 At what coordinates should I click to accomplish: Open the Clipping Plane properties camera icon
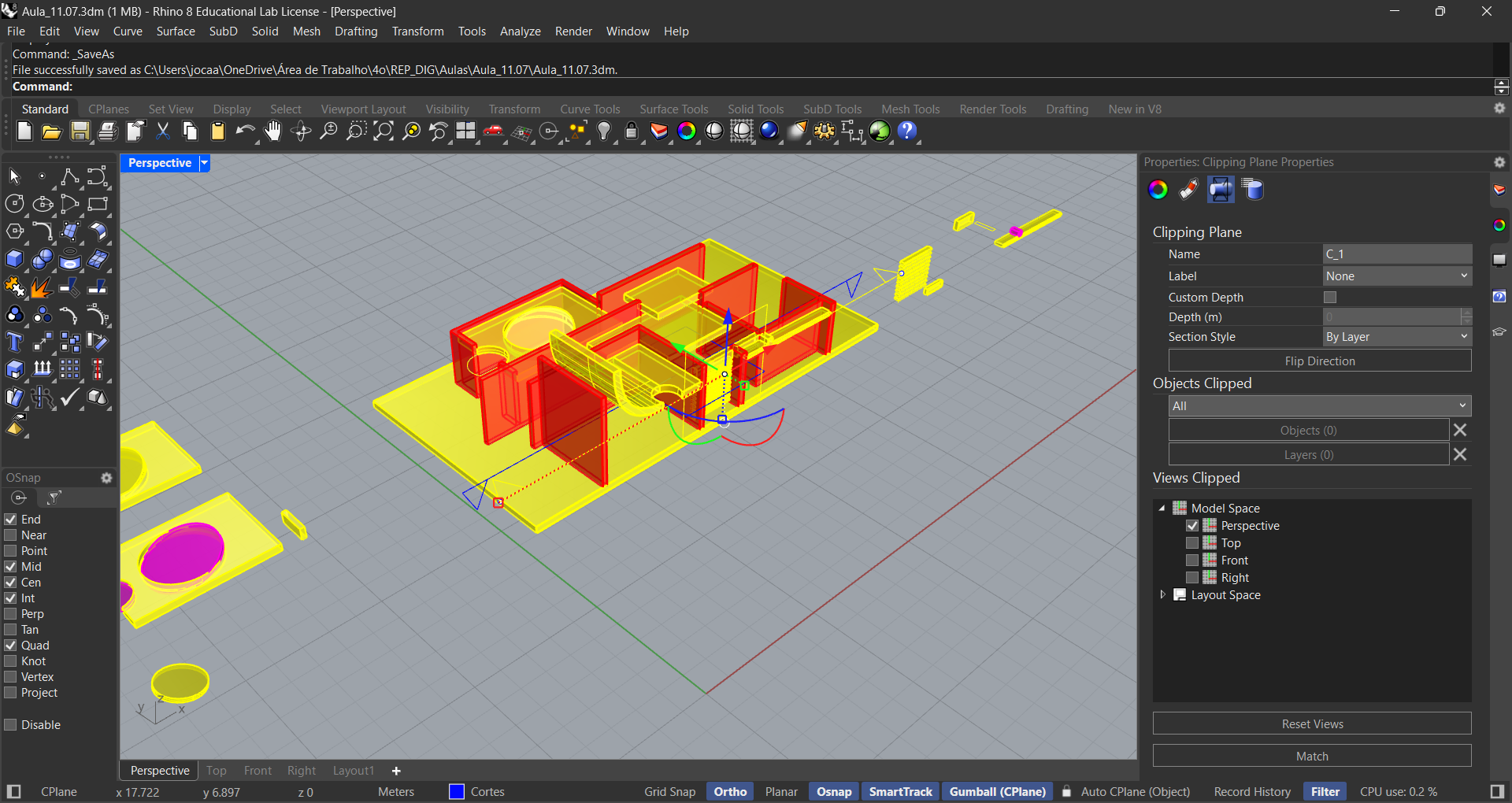[x=1221, y=190]
